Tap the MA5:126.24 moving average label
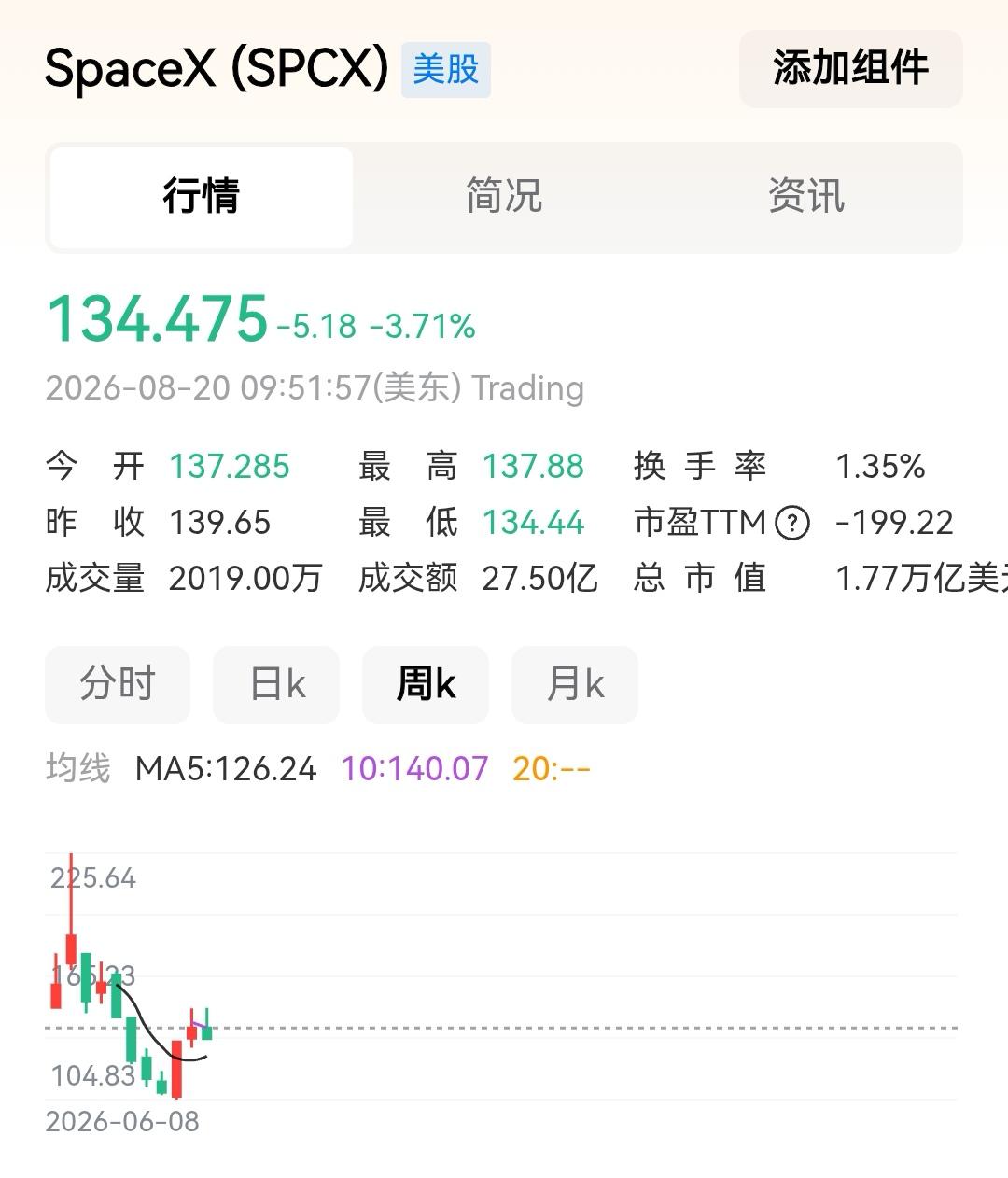This screenshot has width=1008, height=1178. click(x=226, y=769)
